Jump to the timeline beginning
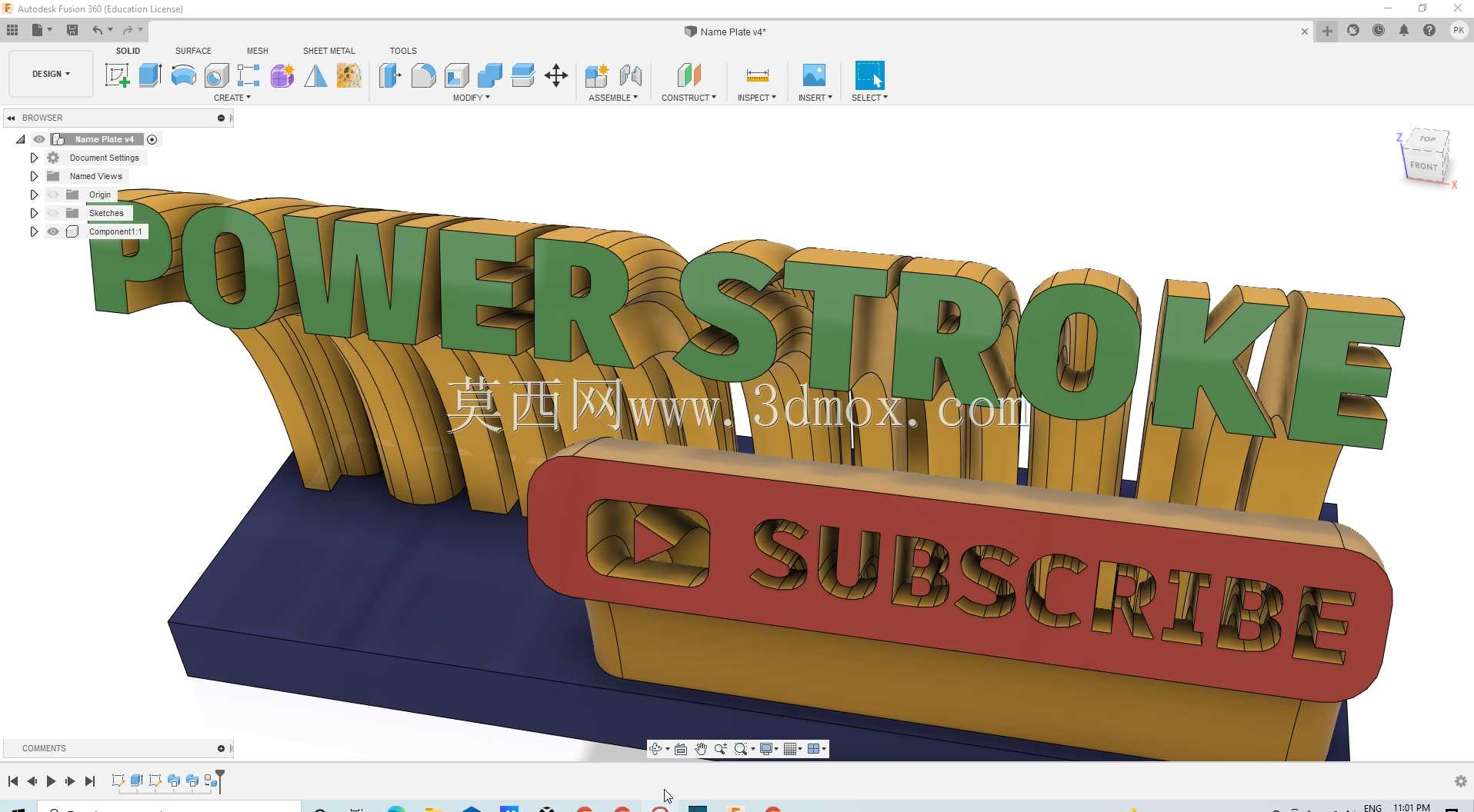The width and height of the screenshot is (1474, 812). [13, 781]
